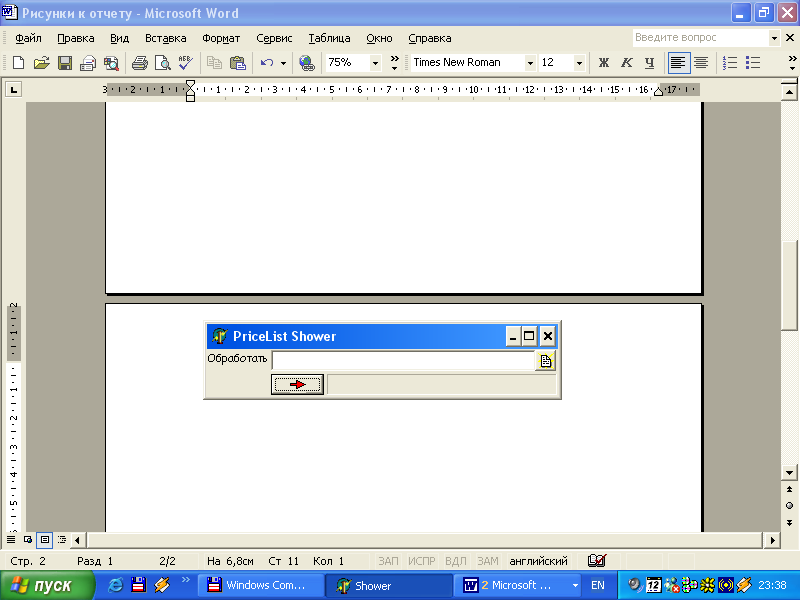The image size is (800, 600).
Task: Toggle Bold formatting (Ж)
Action: pyautogui.click(x=604, y=63)
